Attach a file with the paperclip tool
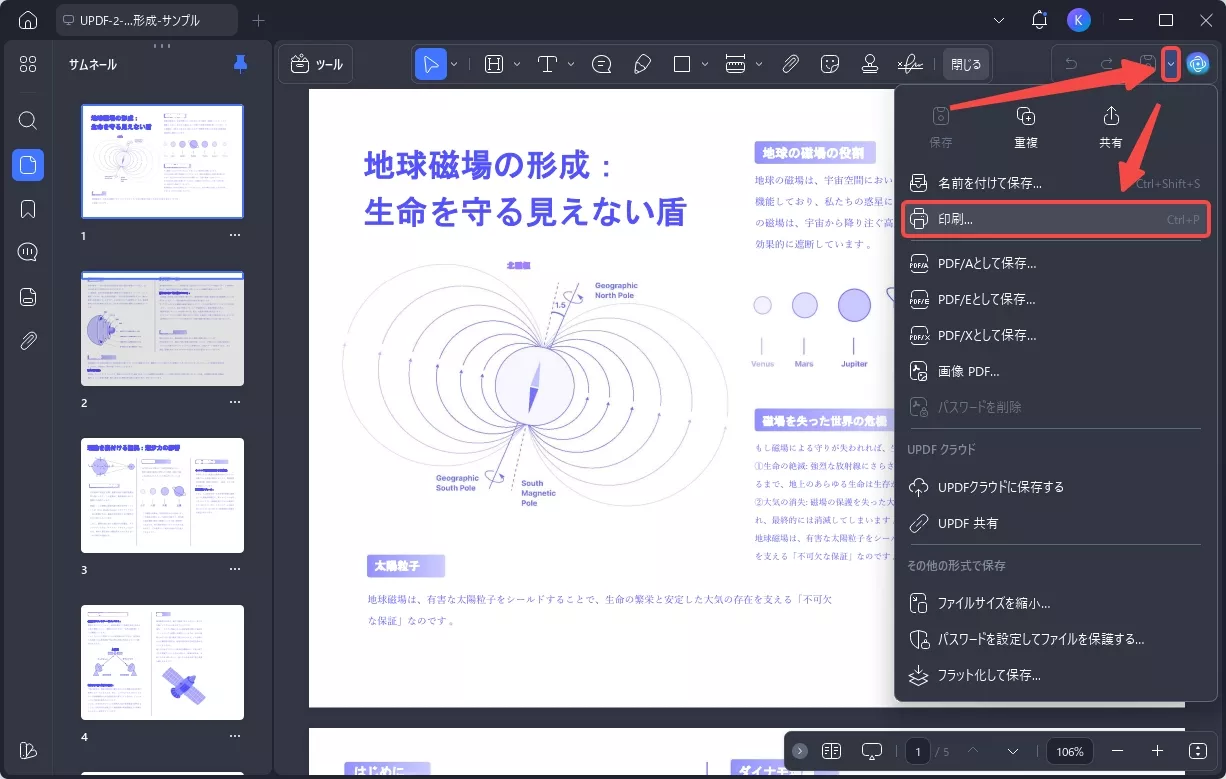Viewport: 1226px width, 779px height. point(790,63)
